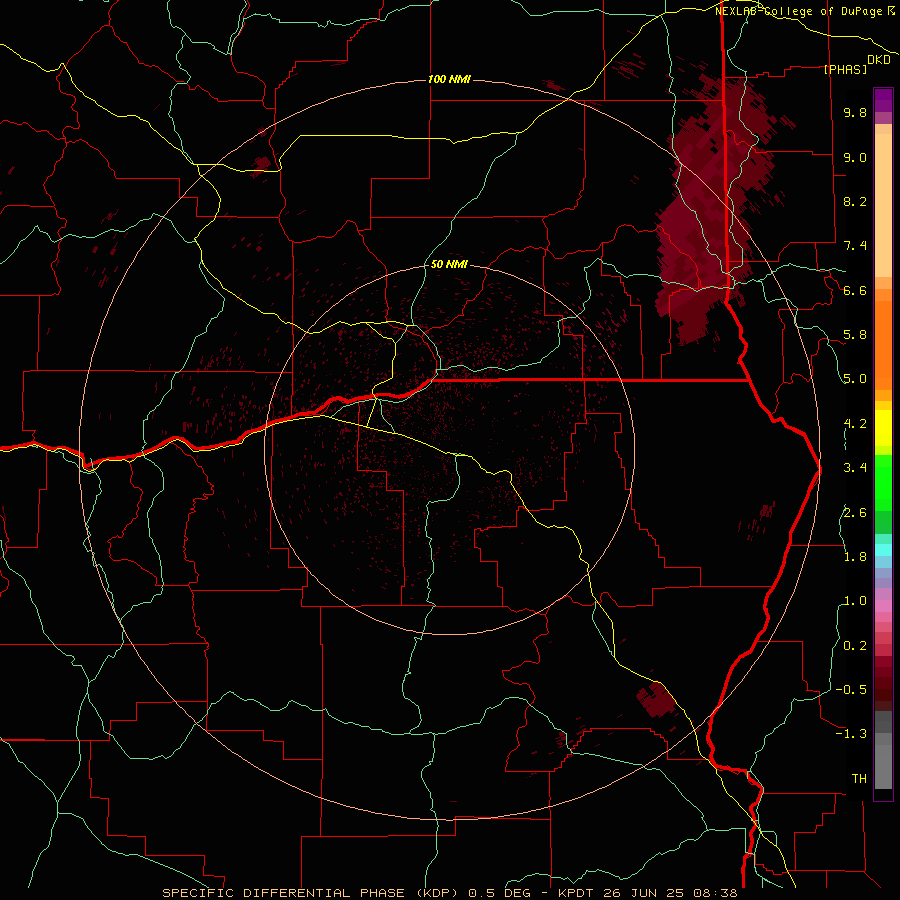Screen dimensions: 900x900
Task: Click the 9.8 value on the color scale
Action: point(855,112)
